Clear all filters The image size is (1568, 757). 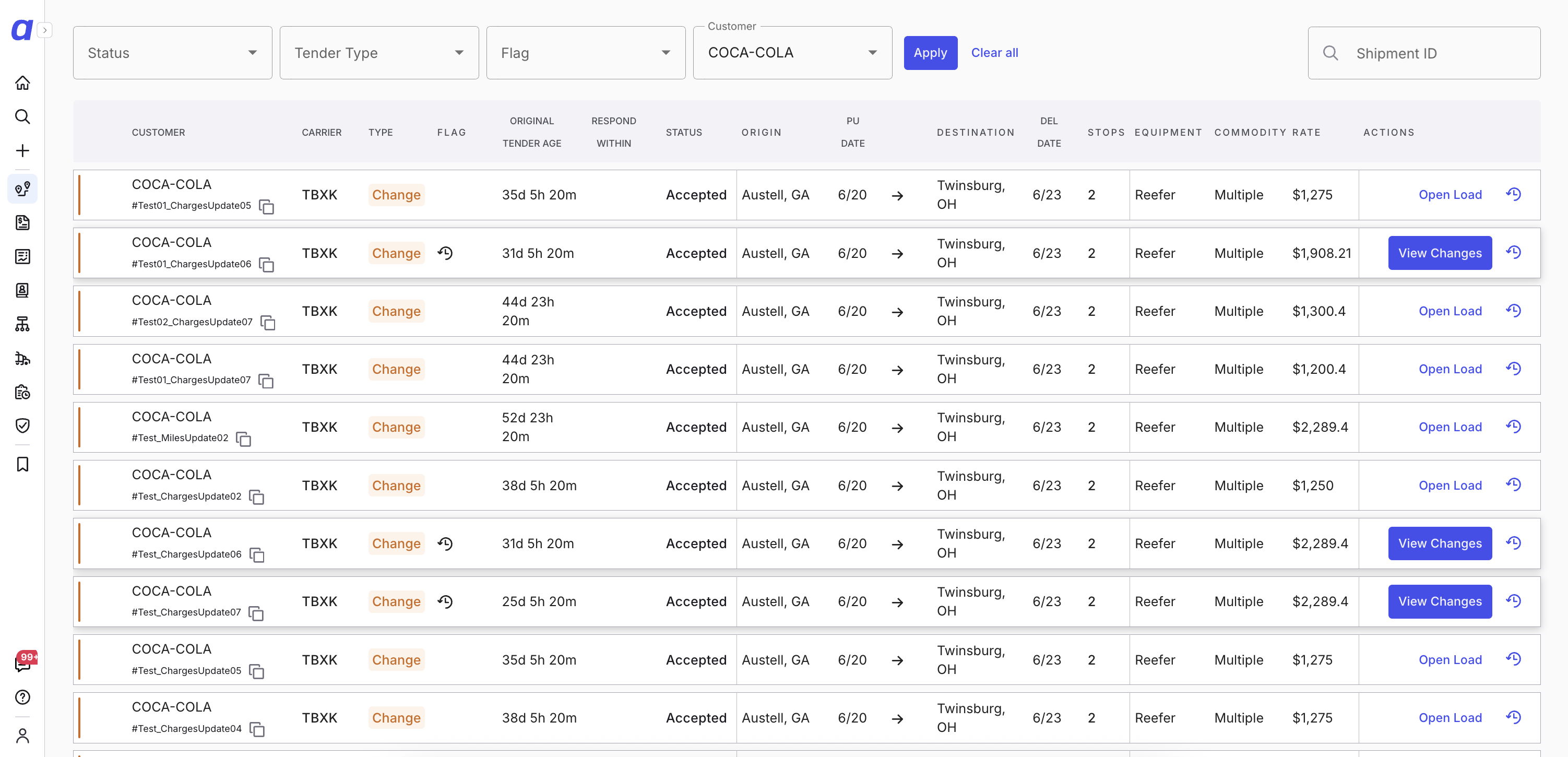[994, 53]
